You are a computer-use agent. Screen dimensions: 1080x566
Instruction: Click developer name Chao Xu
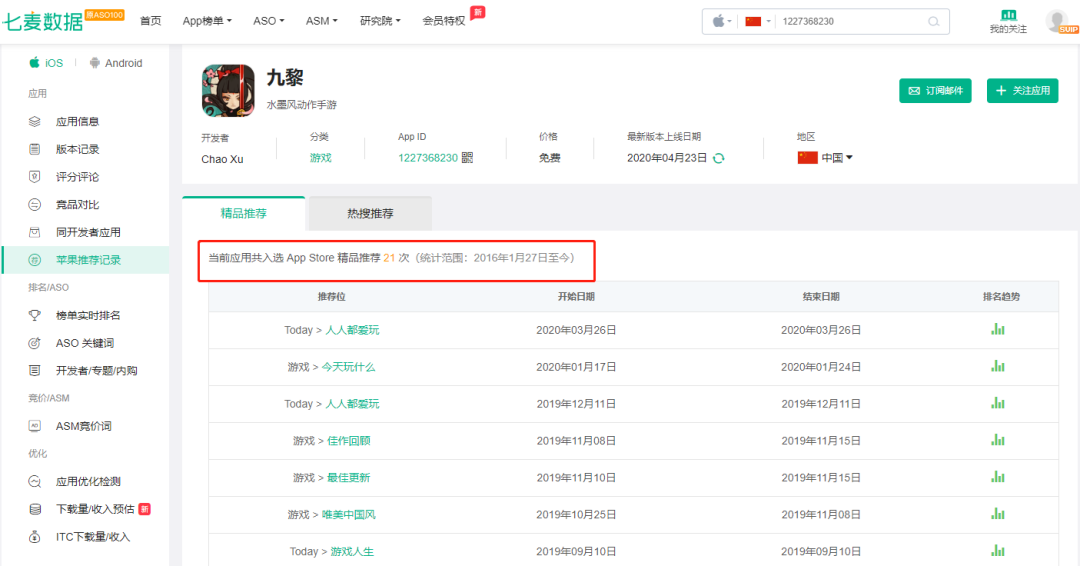(x=222, y=159)
